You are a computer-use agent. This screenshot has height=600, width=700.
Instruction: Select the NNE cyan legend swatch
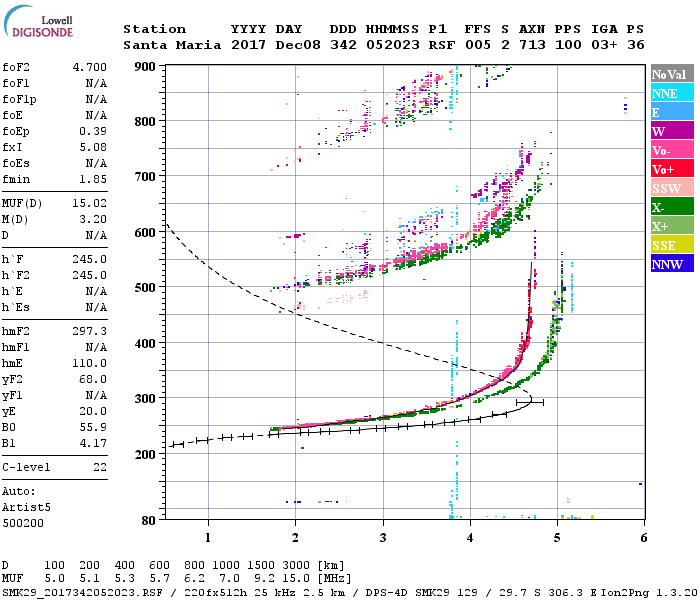pyautogui.click(x=672, y=93)
